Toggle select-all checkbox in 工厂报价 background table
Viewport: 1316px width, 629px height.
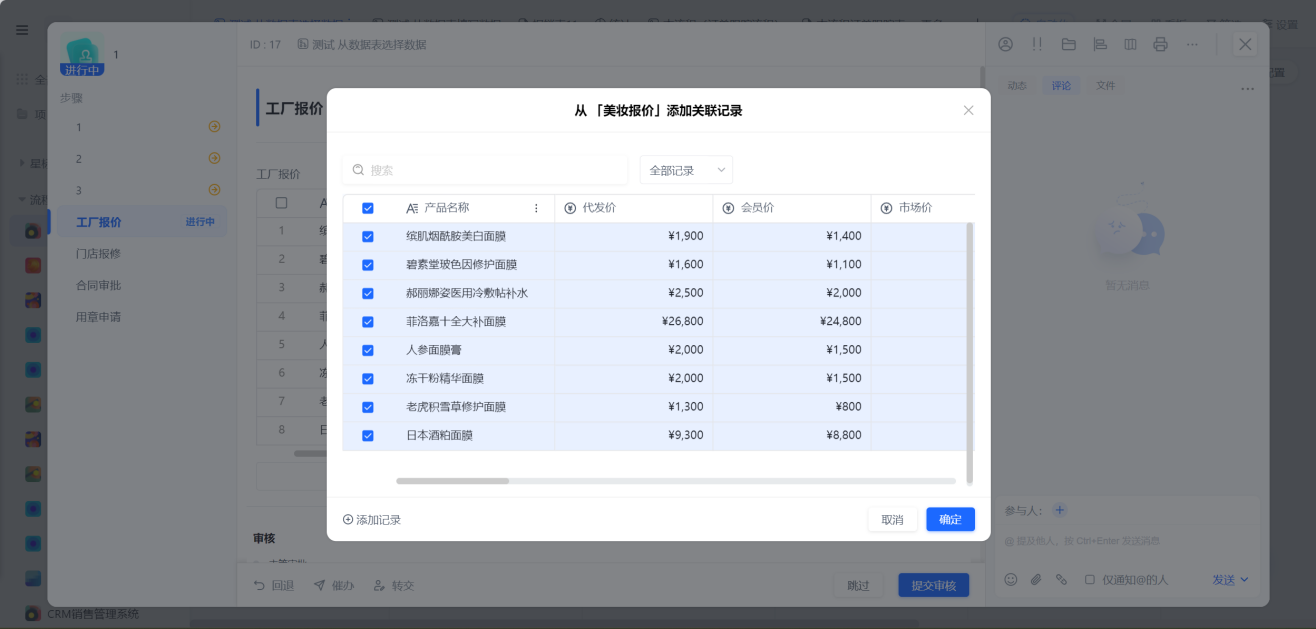click(282, 202)
